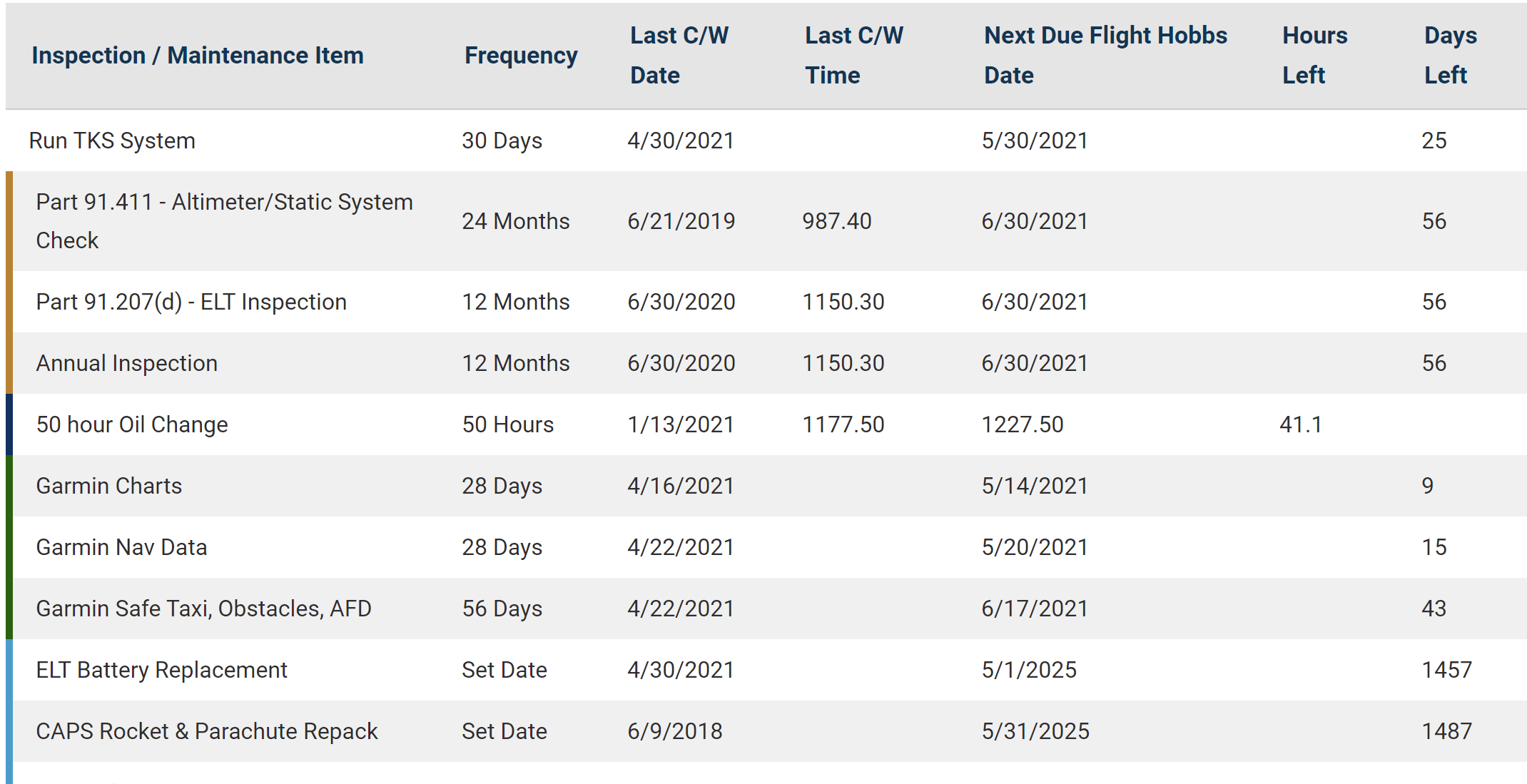Select Next Due Flight Hobbs Date header
The height and width of the screenshot is (784, 1527).
coord(1105,56)
